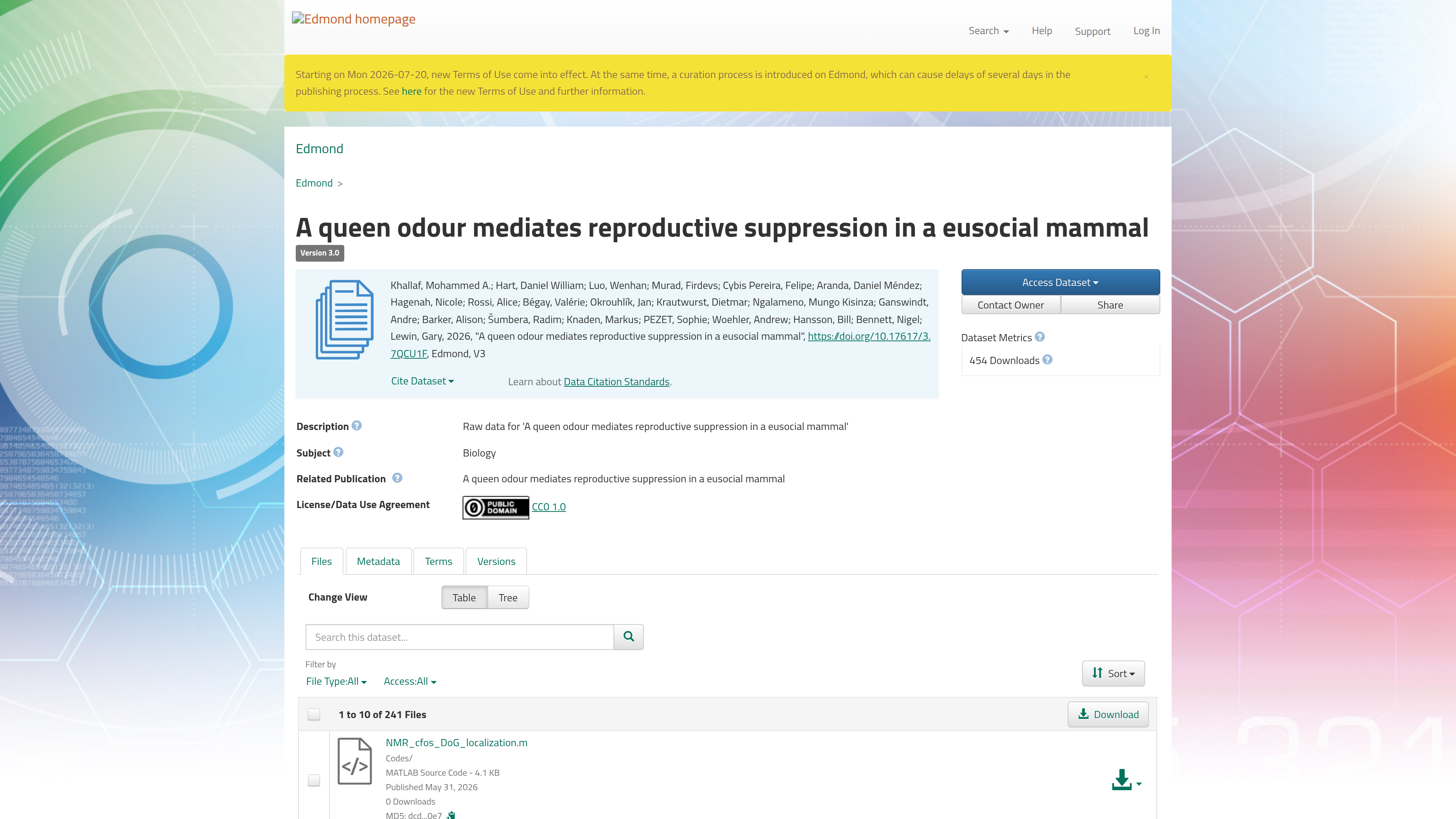The width and height of the screenshot is (1456, 819).
Task: Expand the Cite Dataset dropdown
Action: pos(422,381)
